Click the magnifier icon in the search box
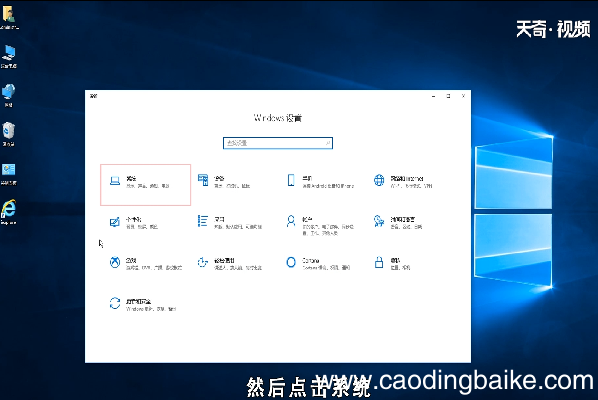Viewport: 598px width, 400px height. 327,143
